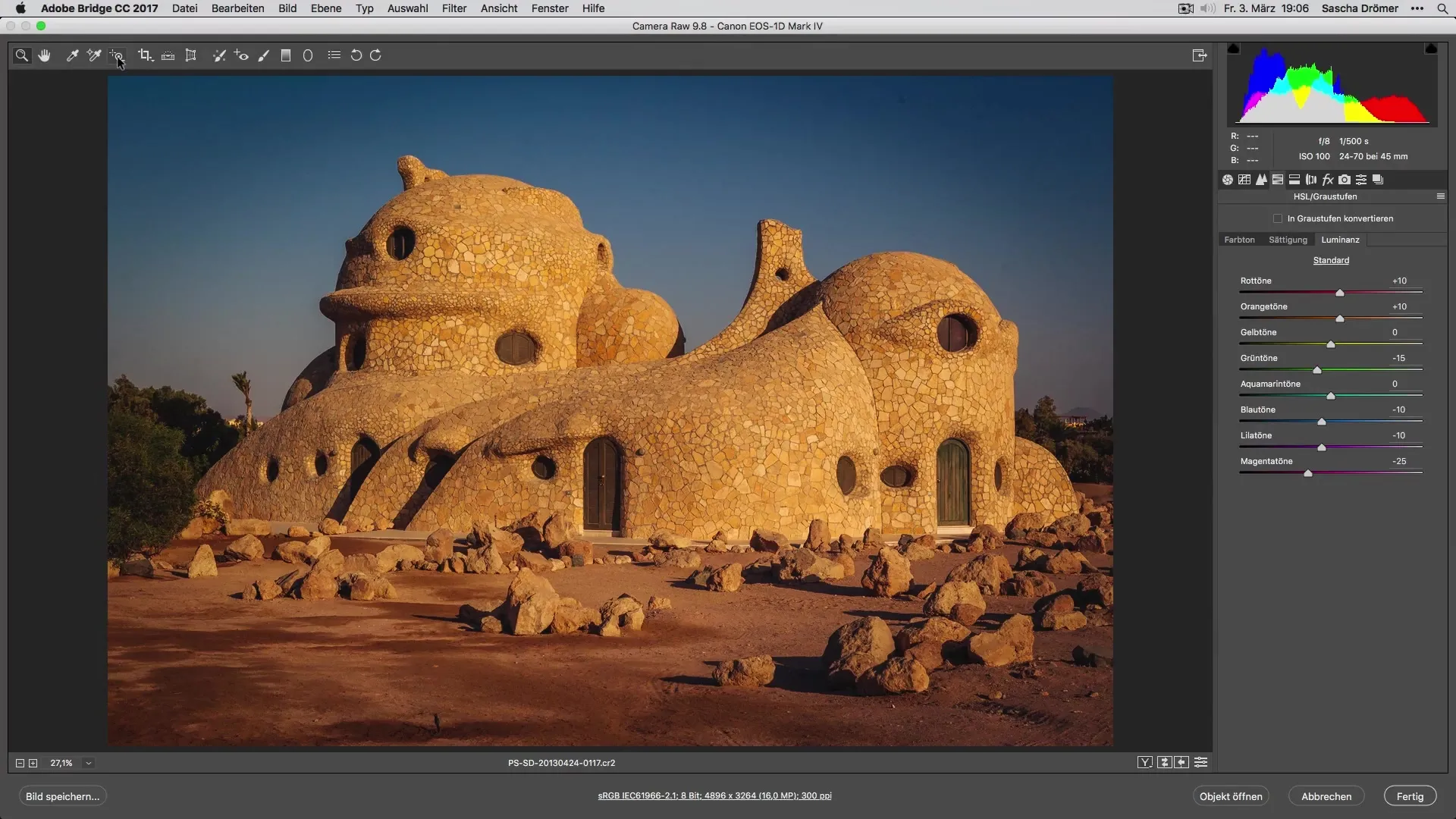Select the Graduated Filter tool
Screen dimensions: 1456x819
[x=286, y=55]
